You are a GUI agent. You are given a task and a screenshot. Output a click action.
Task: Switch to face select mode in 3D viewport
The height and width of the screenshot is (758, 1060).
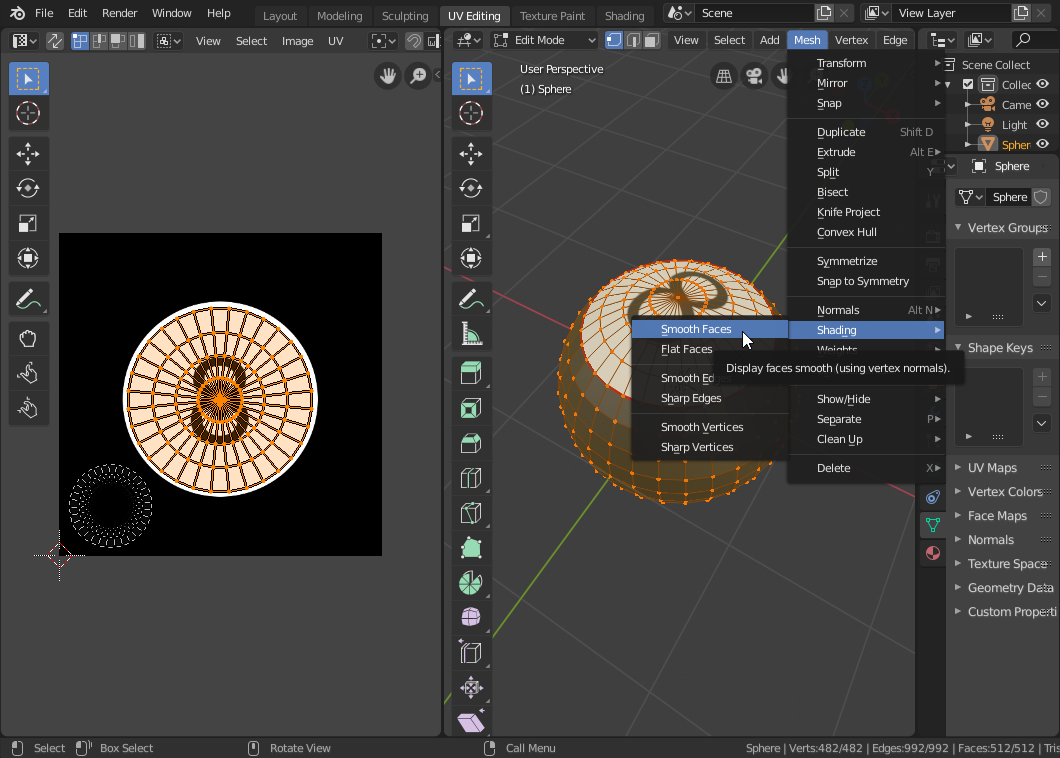click(652, 41)
